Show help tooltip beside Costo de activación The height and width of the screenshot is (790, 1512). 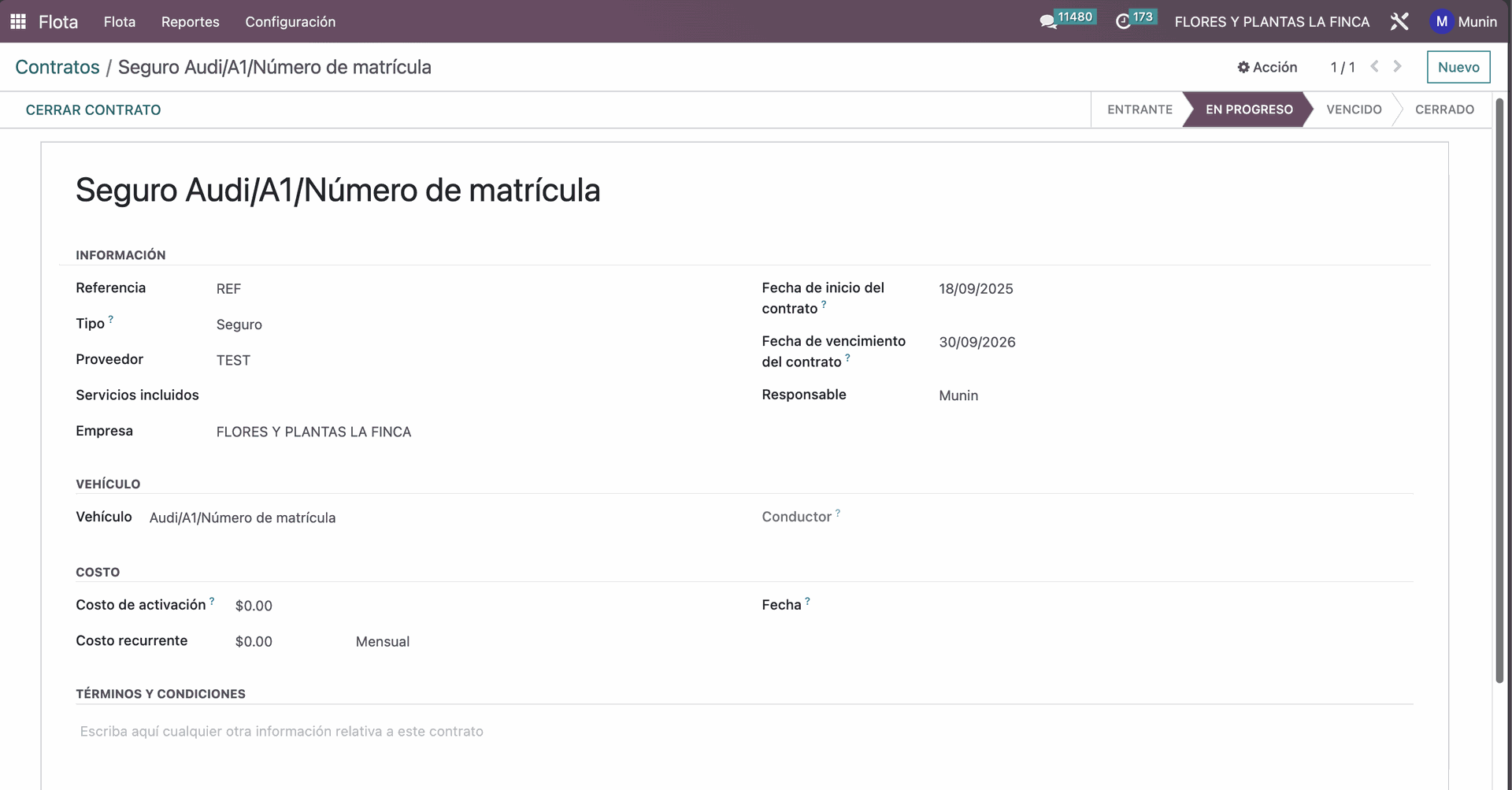tap(212, 601)
